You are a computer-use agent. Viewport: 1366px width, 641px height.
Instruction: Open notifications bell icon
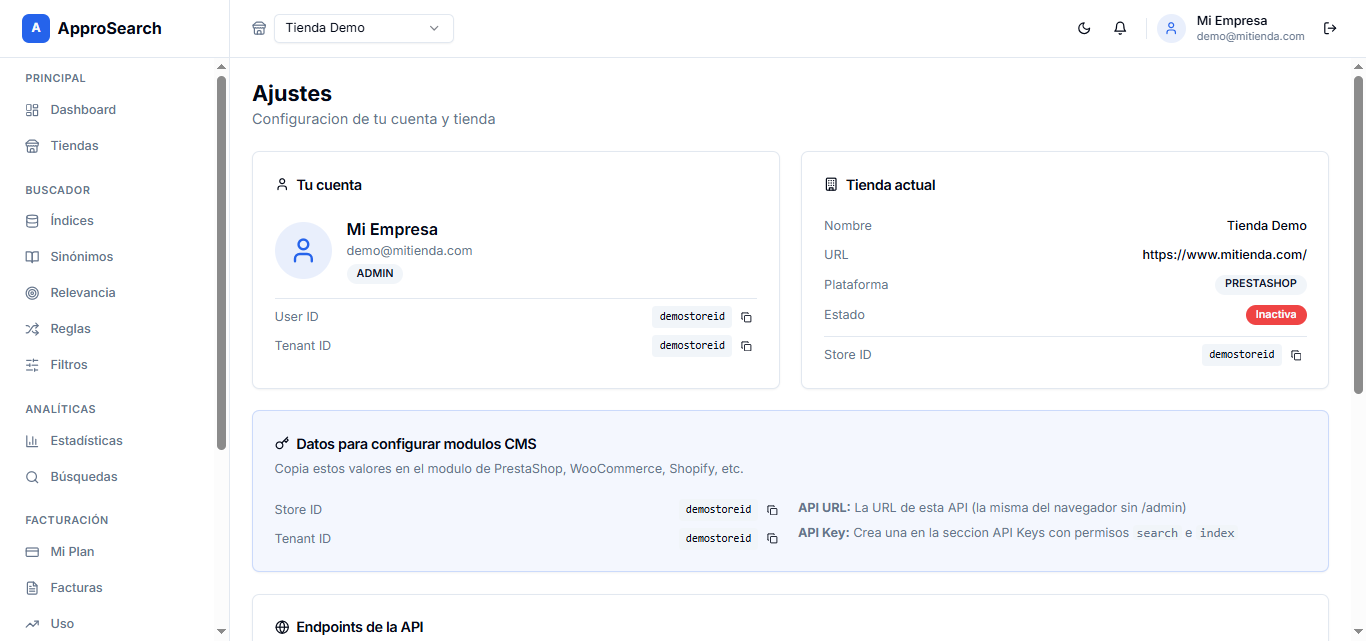pyautogui.click(x=1120, y=28)
